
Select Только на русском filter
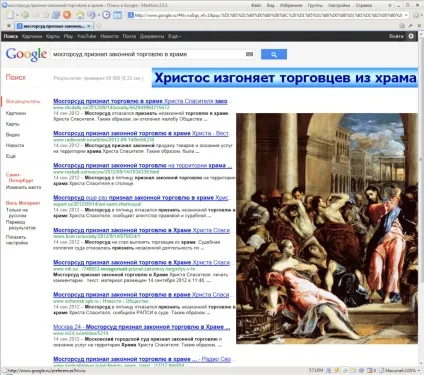[x=17, y=213]
